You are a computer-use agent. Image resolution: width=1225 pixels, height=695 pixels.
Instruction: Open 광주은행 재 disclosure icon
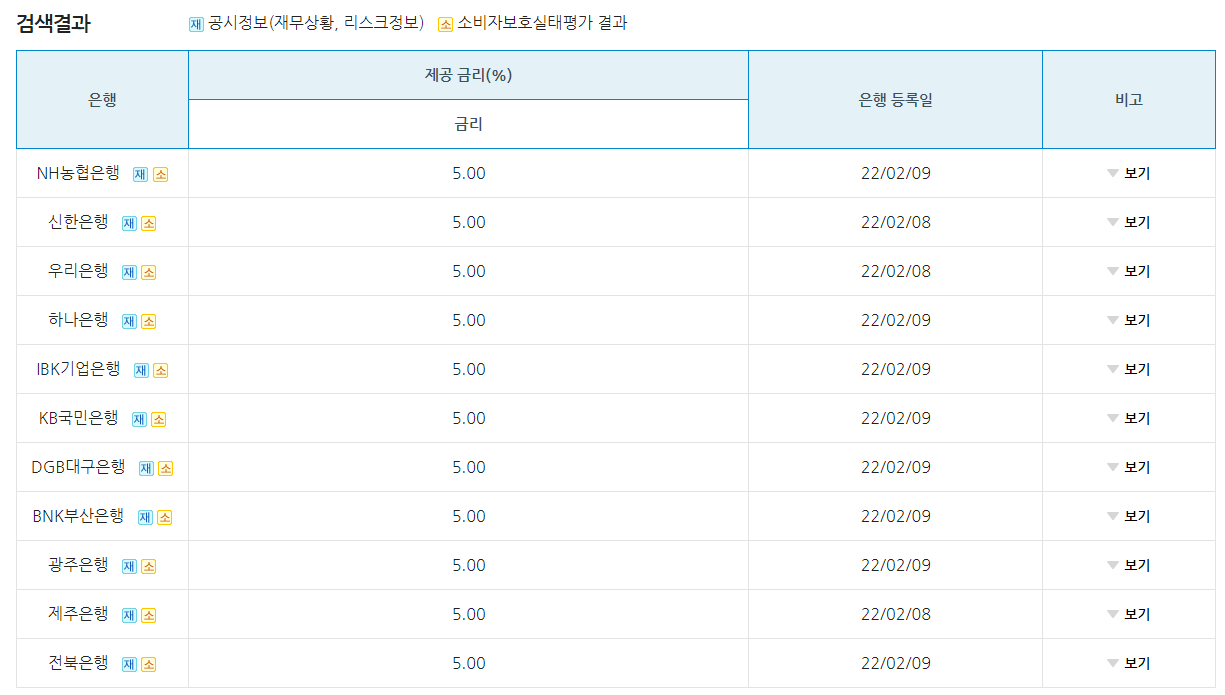click(129, 566)
